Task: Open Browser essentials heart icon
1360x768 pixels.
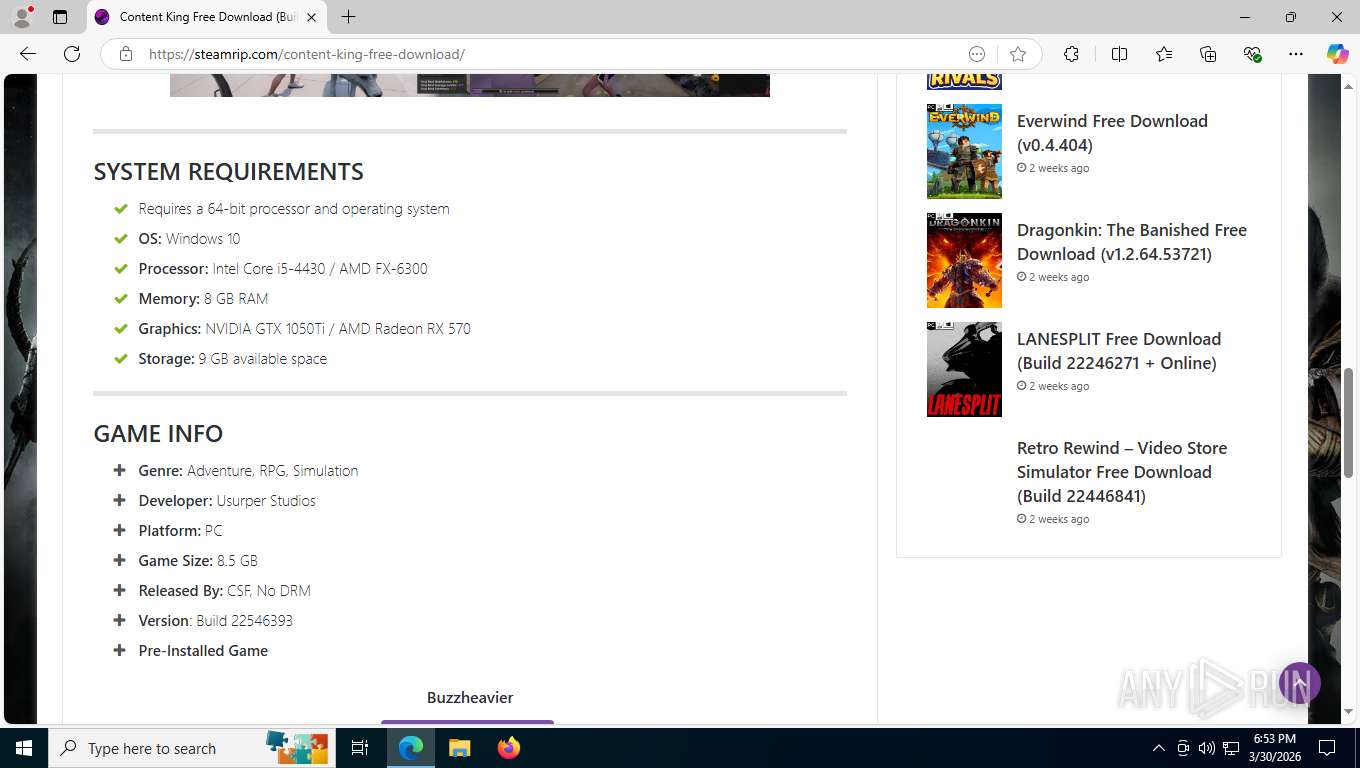Action: point(1253,54)
